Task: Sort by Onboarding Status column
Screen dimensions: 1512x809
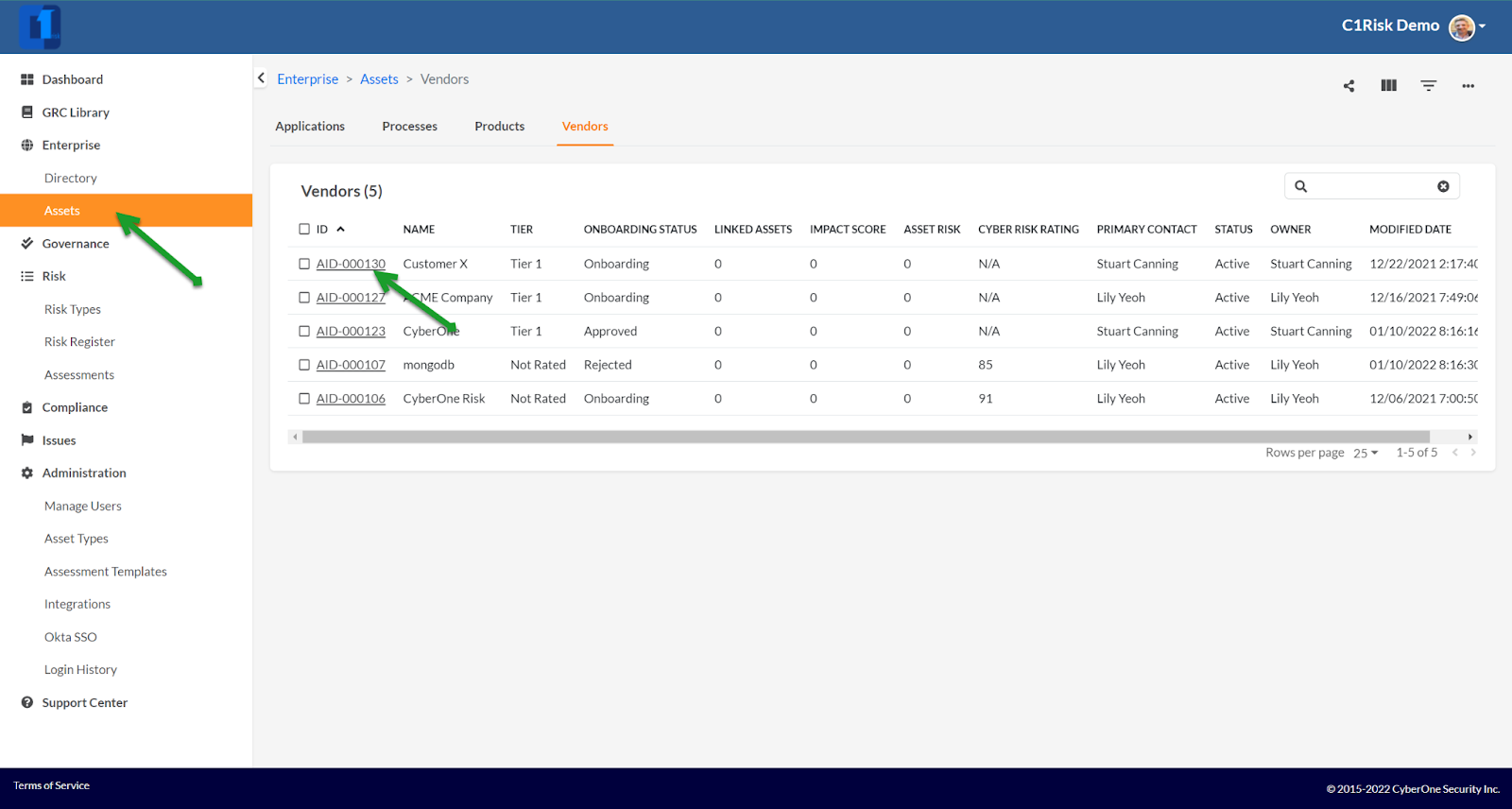Action: (x=640, y=230)
